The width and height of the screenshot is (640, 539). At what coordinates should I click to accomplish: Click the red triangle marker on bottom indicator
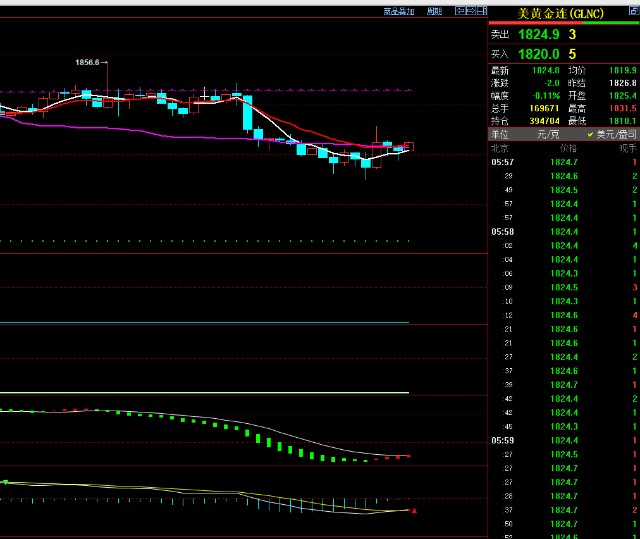[414, 511]
